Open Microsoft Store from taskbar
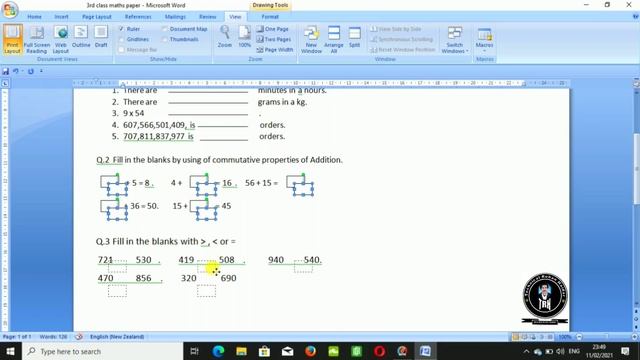Screen dimensions: 640x360 (x=264, y=351)
